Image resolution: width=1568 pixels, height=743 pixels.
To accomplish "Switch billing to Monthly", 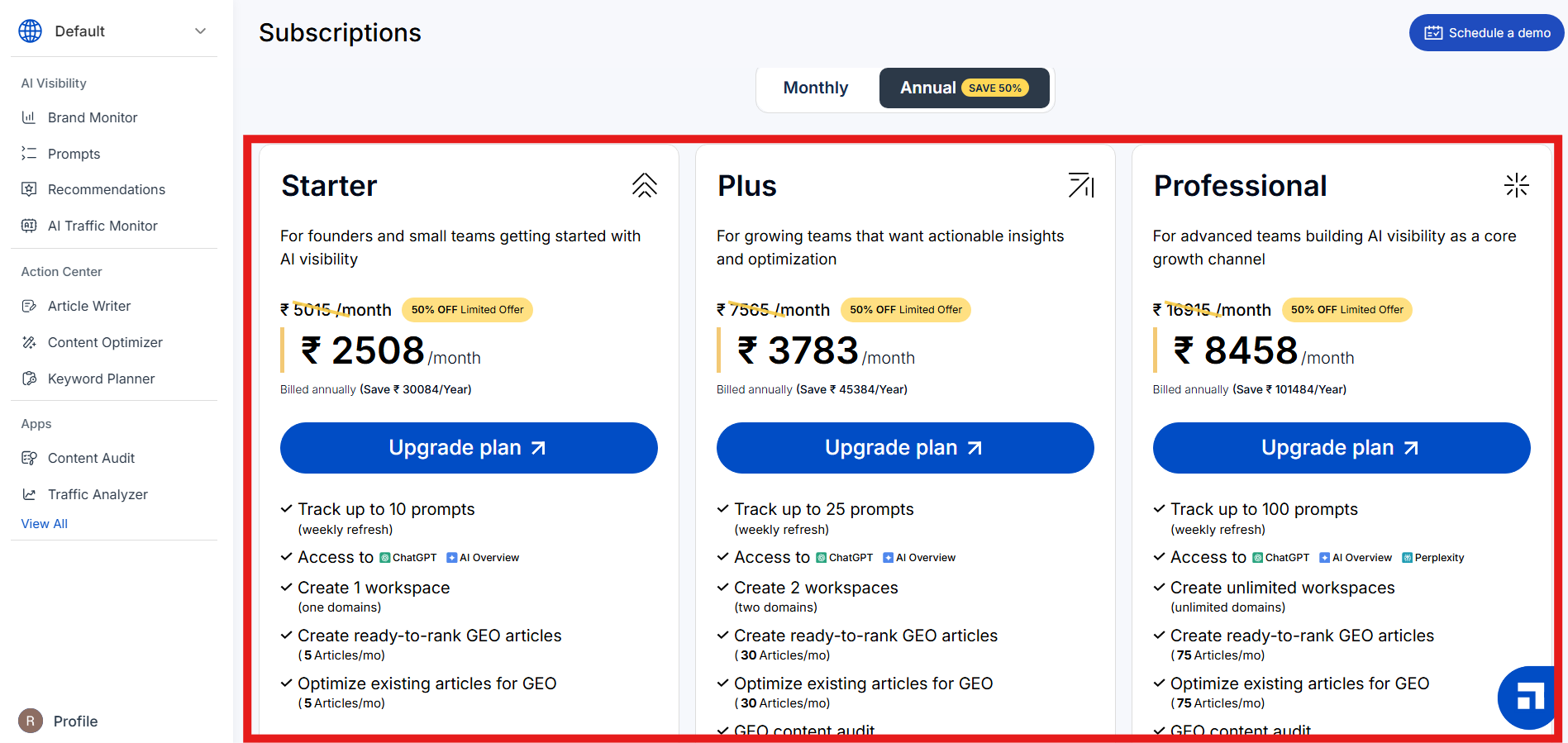I will 816,88.
